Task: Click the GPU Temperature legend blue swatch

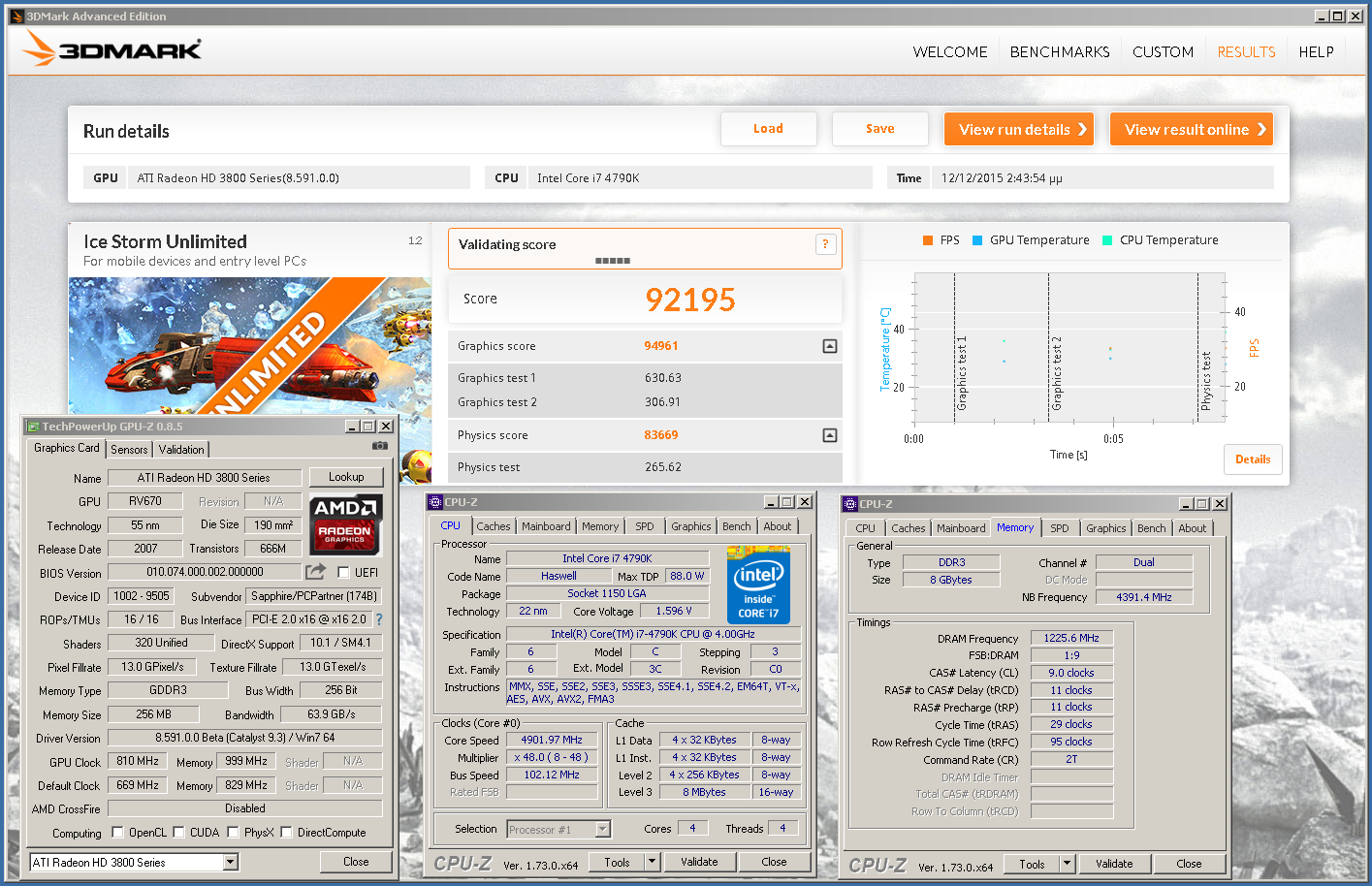Action: 977,240
